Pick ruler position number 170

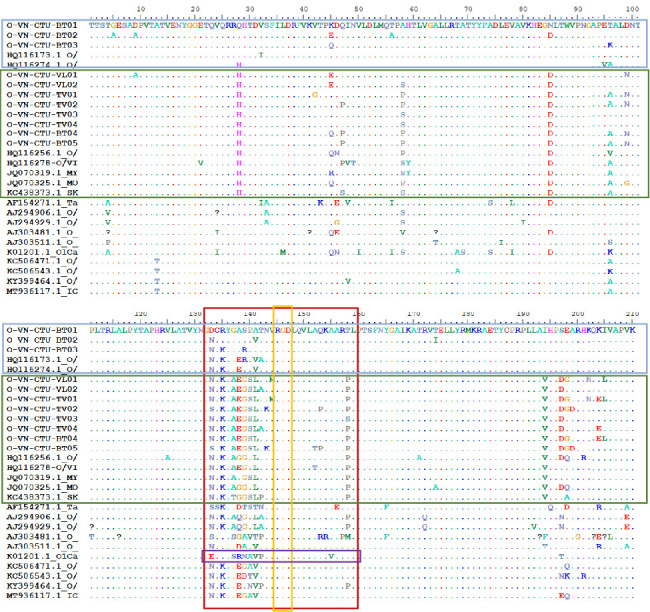pyautogui.click(x=413, y=314)
